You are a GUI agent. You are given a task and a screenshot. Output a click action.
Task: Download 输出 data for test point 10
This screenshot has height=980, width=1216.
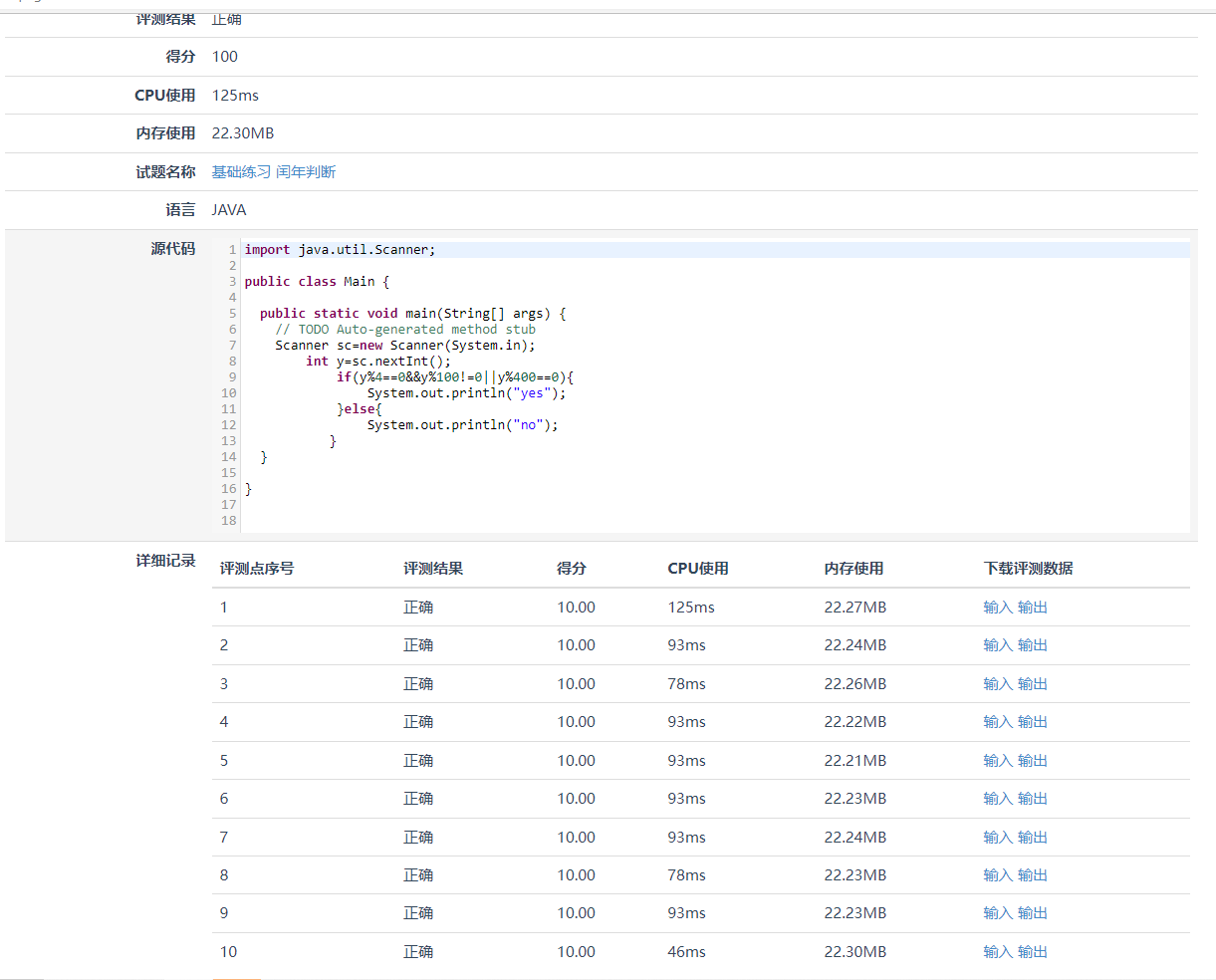point(1033,952)
